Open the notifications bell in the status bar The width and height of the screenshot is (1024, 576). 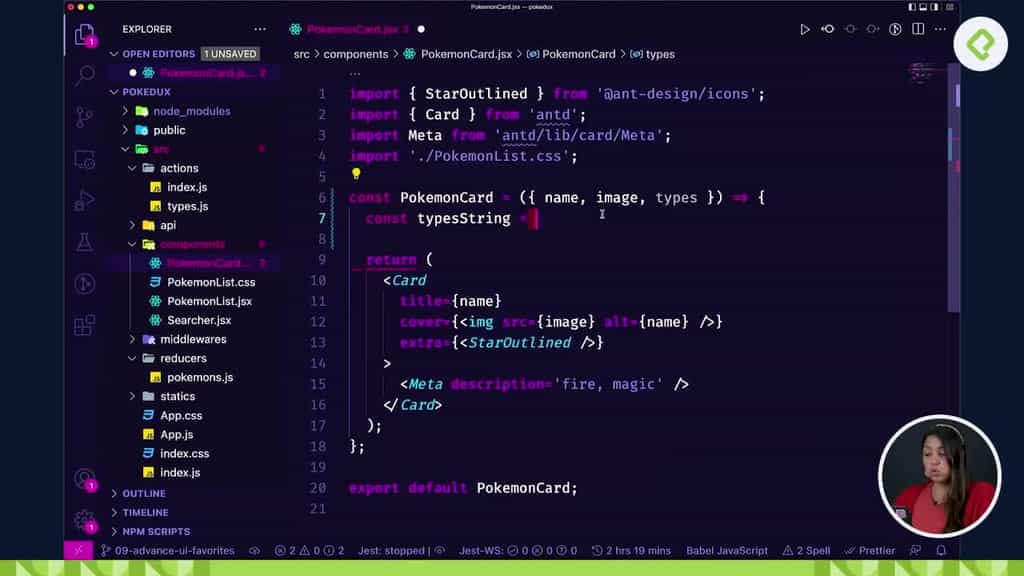pos(940,549)
